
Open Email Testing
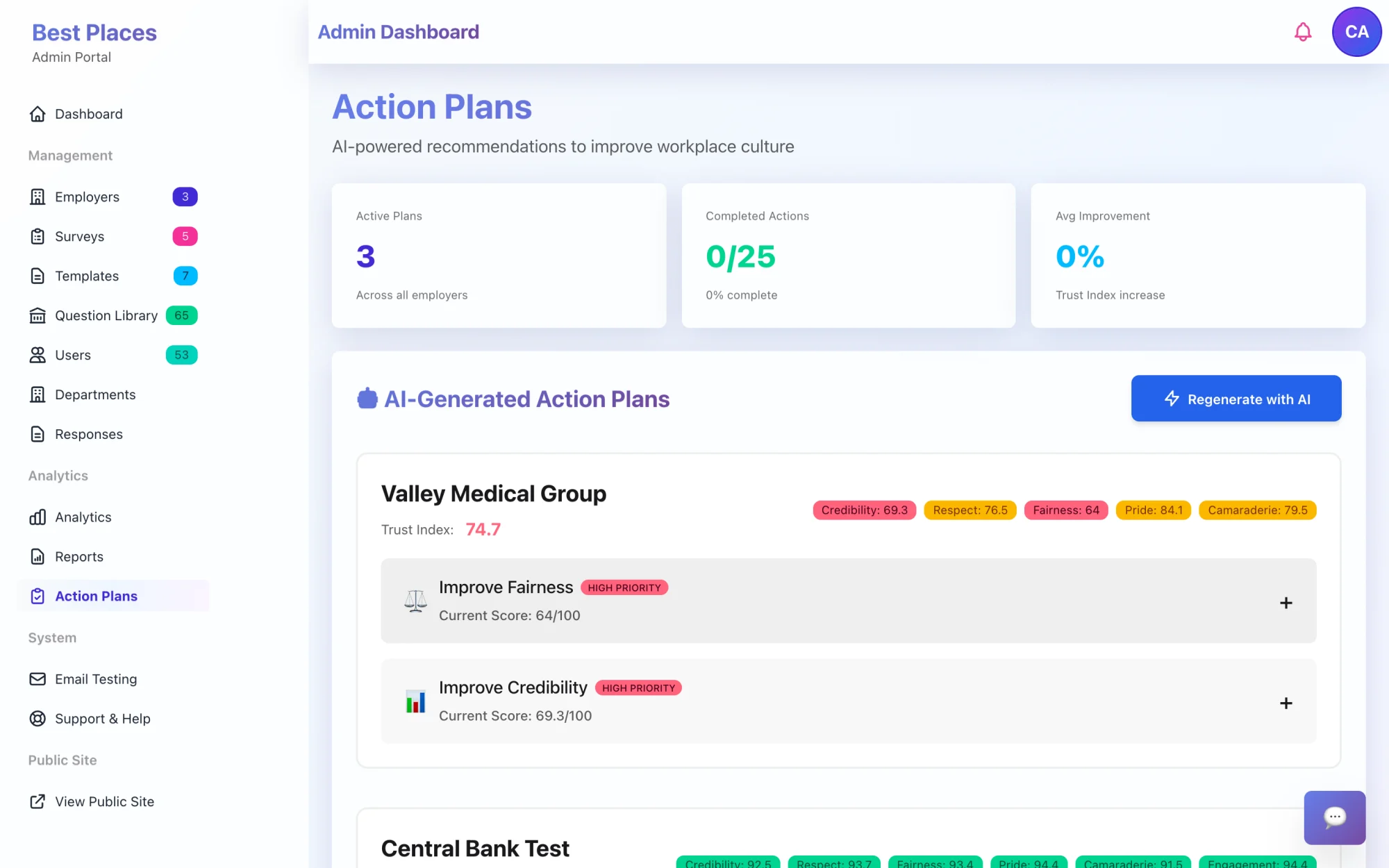[x=113, y=679]
